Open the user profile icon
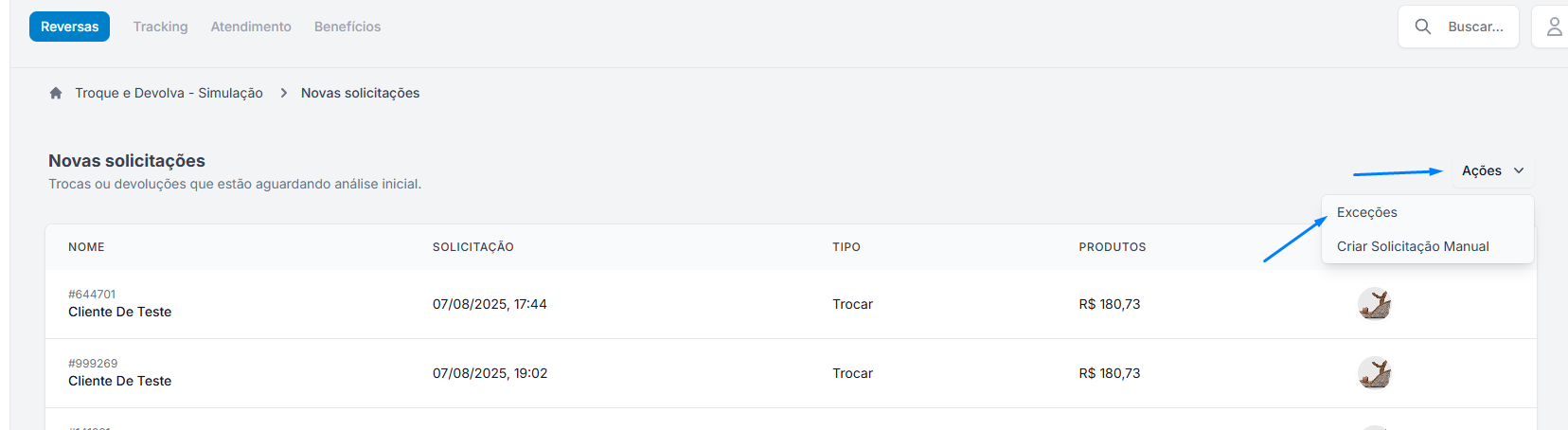The width and height of the screenshot is (1568, 430). click(1554, 27)
